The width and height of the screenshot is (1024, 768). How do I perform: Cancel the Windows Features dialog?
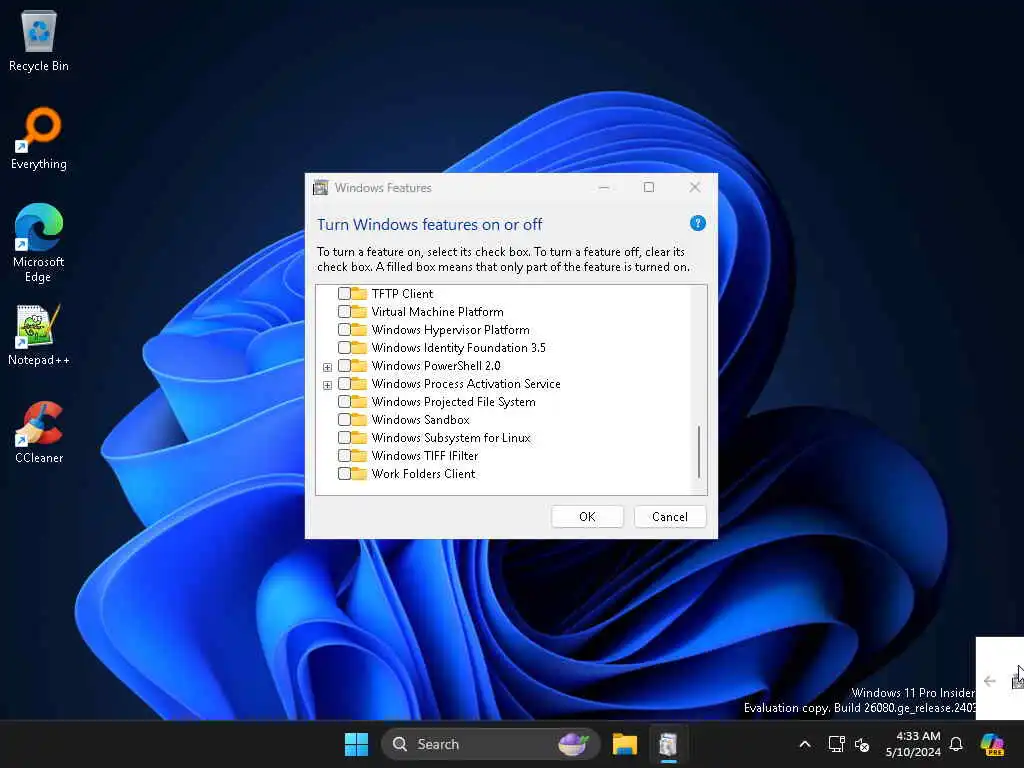tap(669, 517)
